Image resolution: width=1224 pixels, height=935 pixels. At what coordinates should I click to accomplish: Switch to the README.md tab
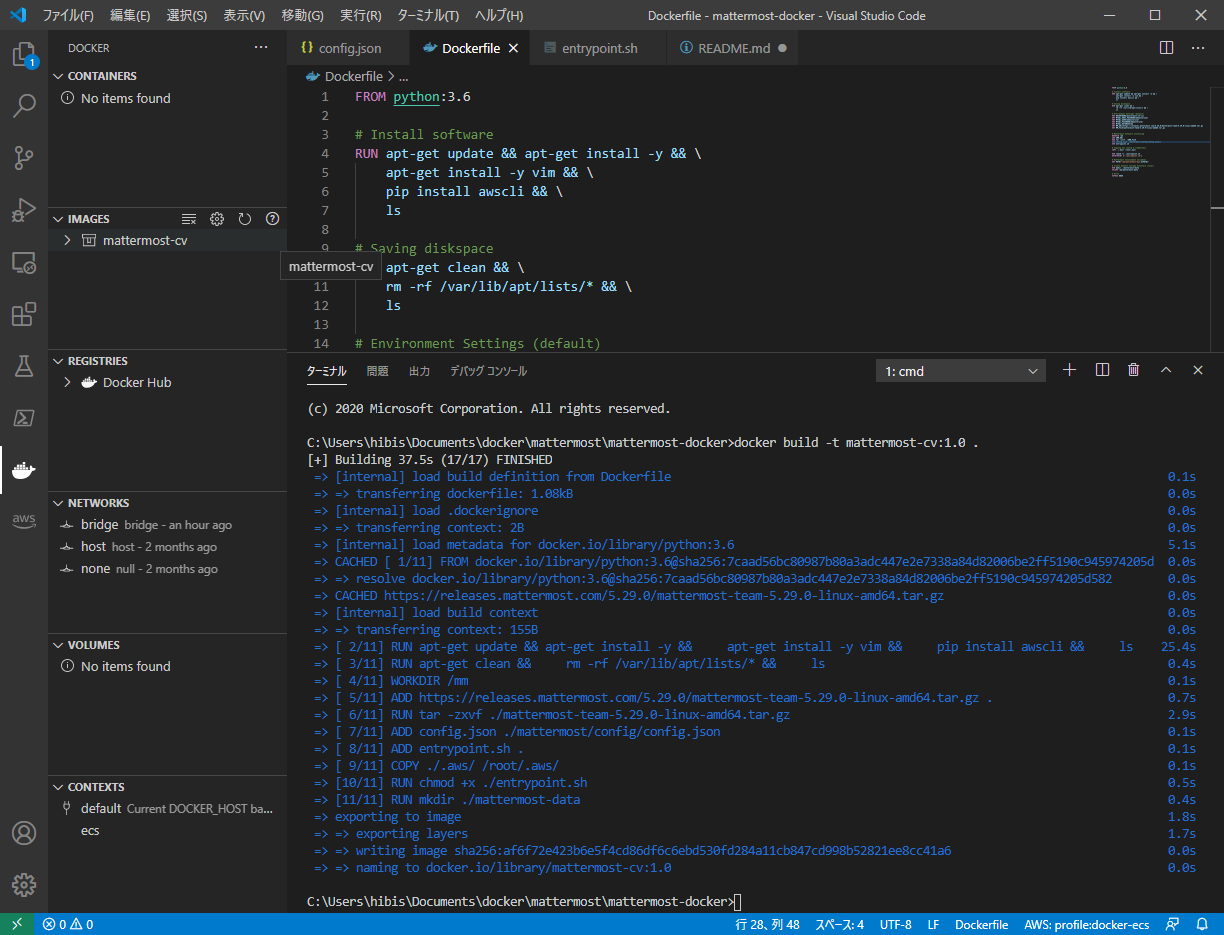pyautogui.click(x=732, y=48)
